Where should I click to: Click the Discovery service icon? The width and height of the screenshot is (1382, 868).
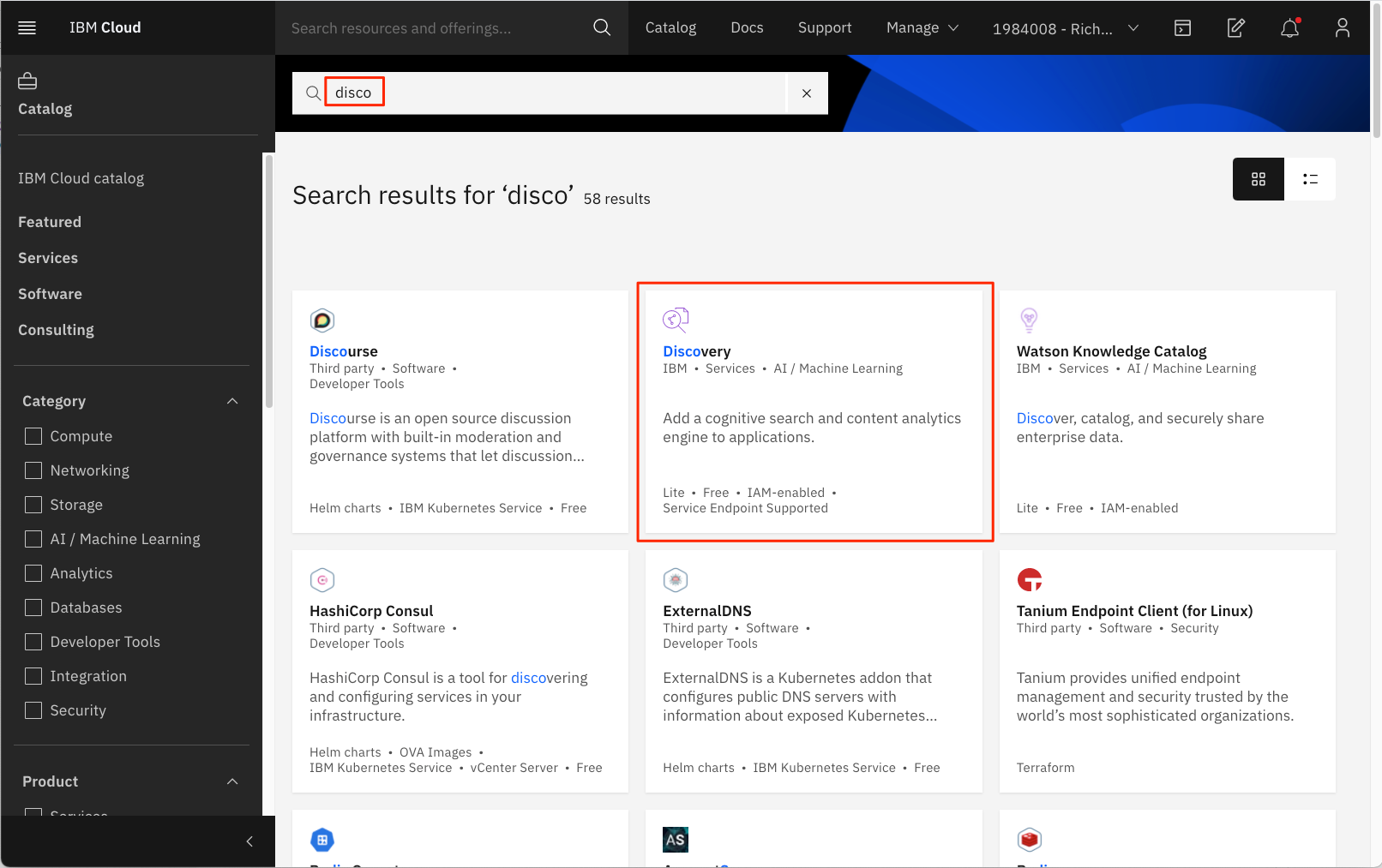[676, 320]
